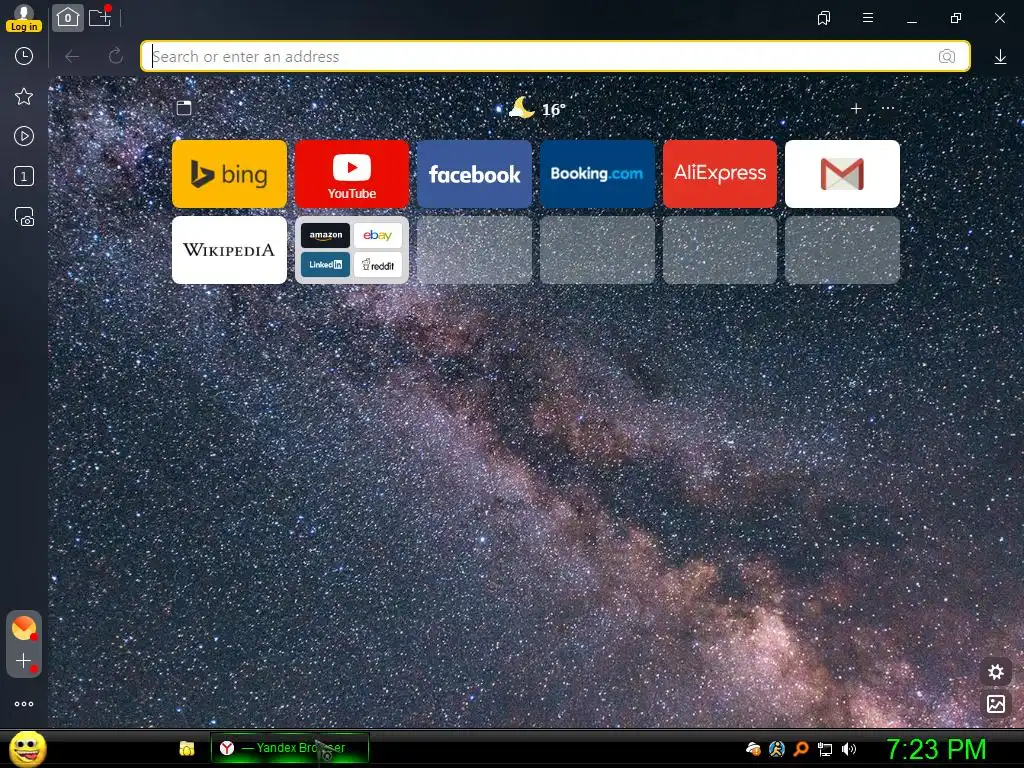This screenshot has height=768, width=1024.
Task: Open downloads arrow icon
Action: tap(1000, 57)
